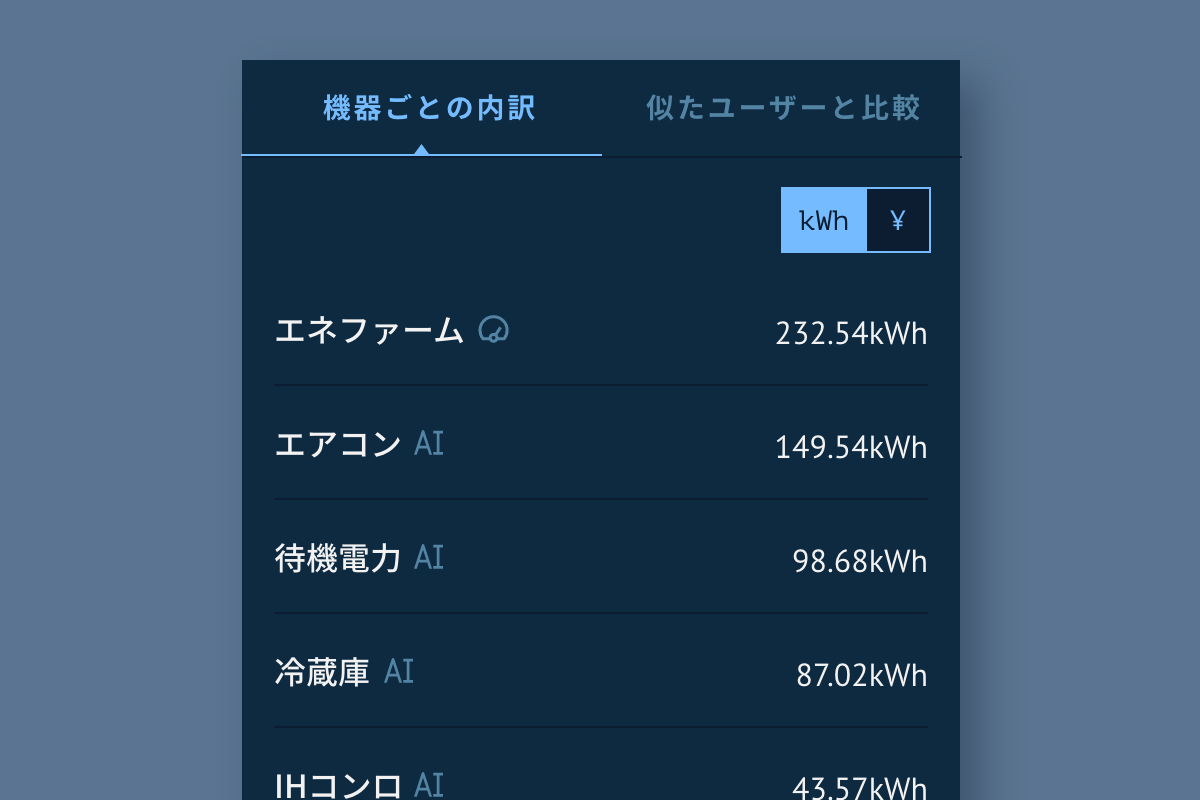Click the AI badge next to 冷蔵庫
This screenshot has width=1200, height=800.
tap(399, 671)
